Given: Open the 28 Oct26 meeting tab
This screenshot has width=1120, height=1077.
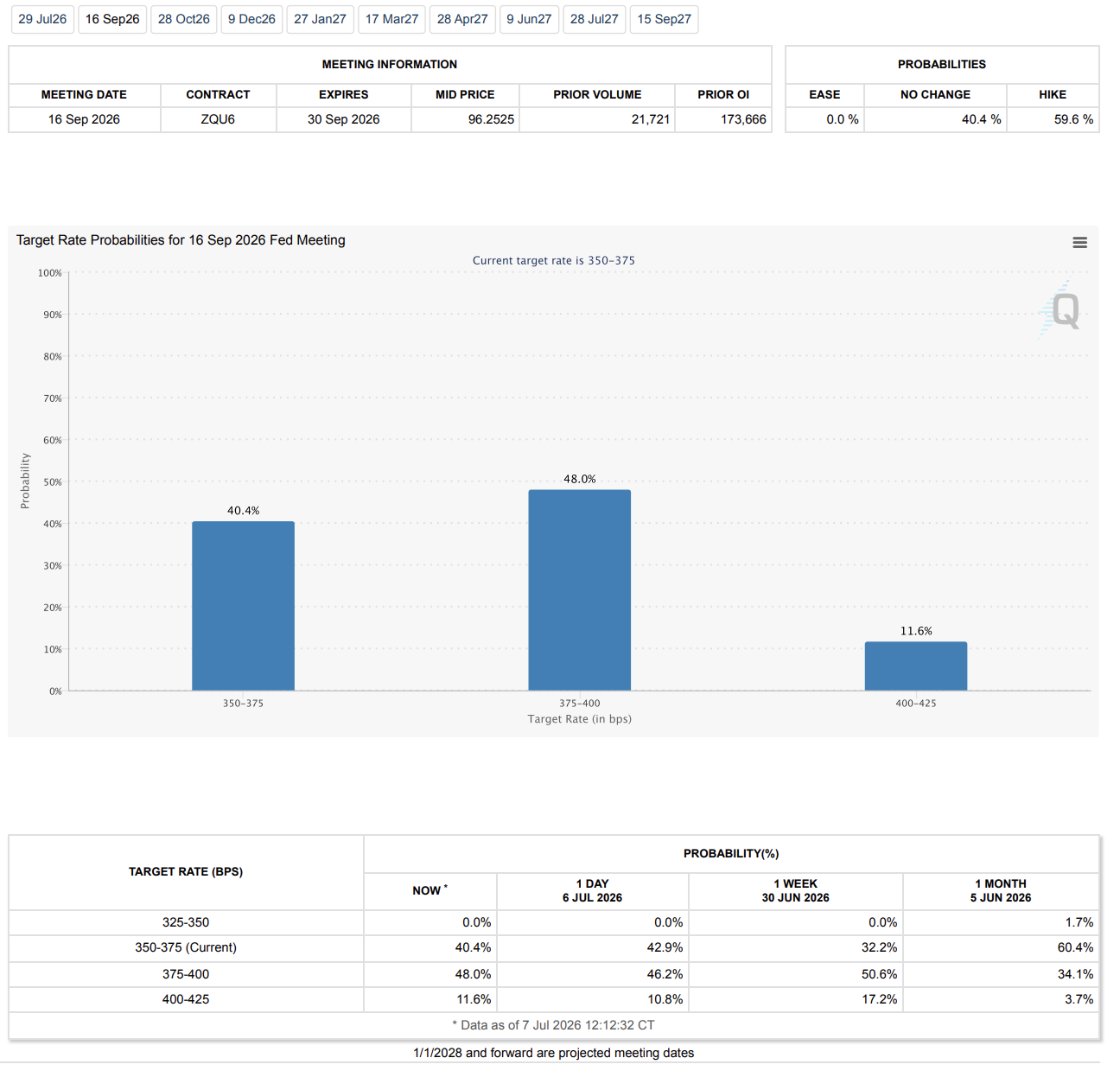Looking at the screenshot, I should click(x=184, y=19).
